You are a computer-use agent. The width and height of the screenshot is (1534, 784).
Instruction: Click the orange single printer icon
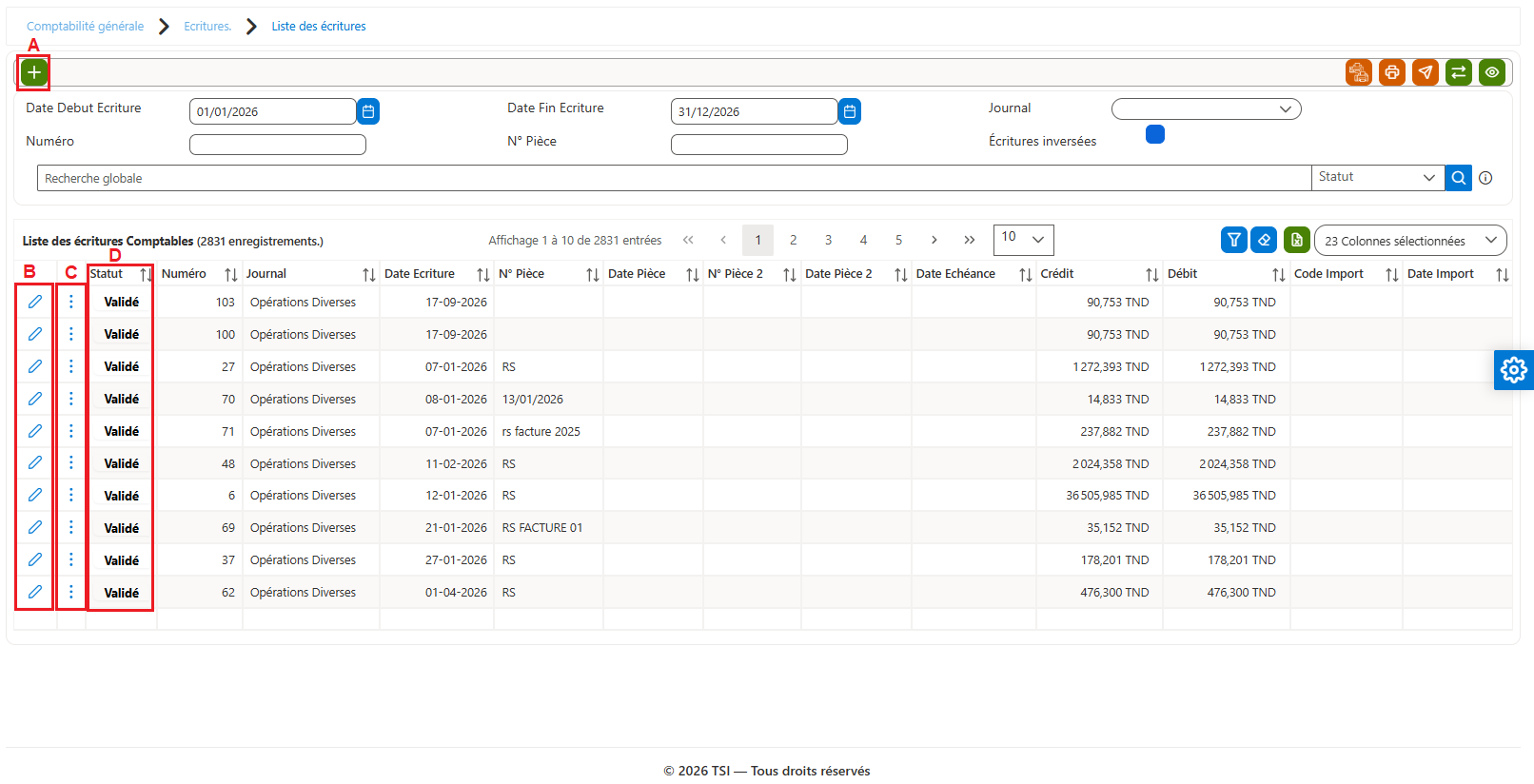(1392, 72)
